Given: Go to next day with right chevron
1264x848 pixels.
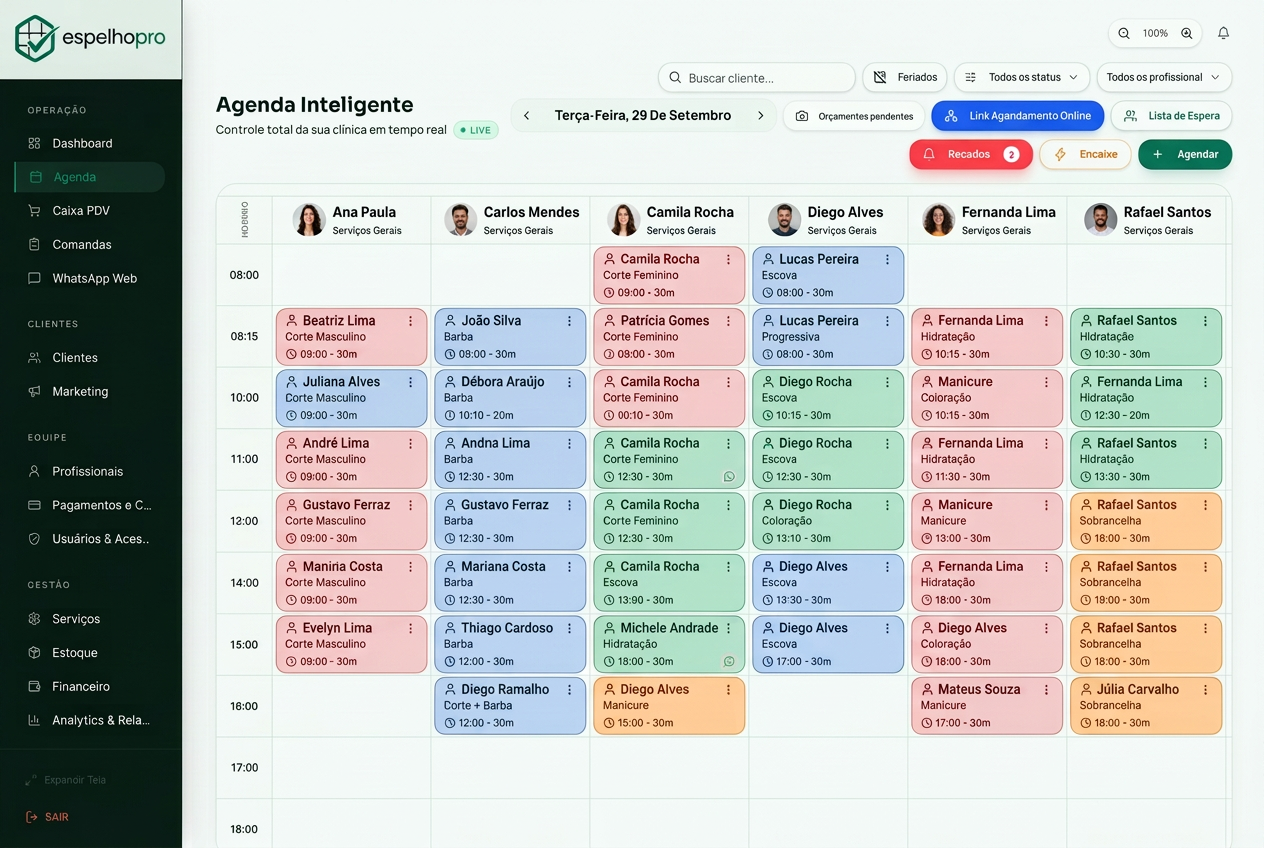Looking at the screenshot, I should (x=761, y=116).
